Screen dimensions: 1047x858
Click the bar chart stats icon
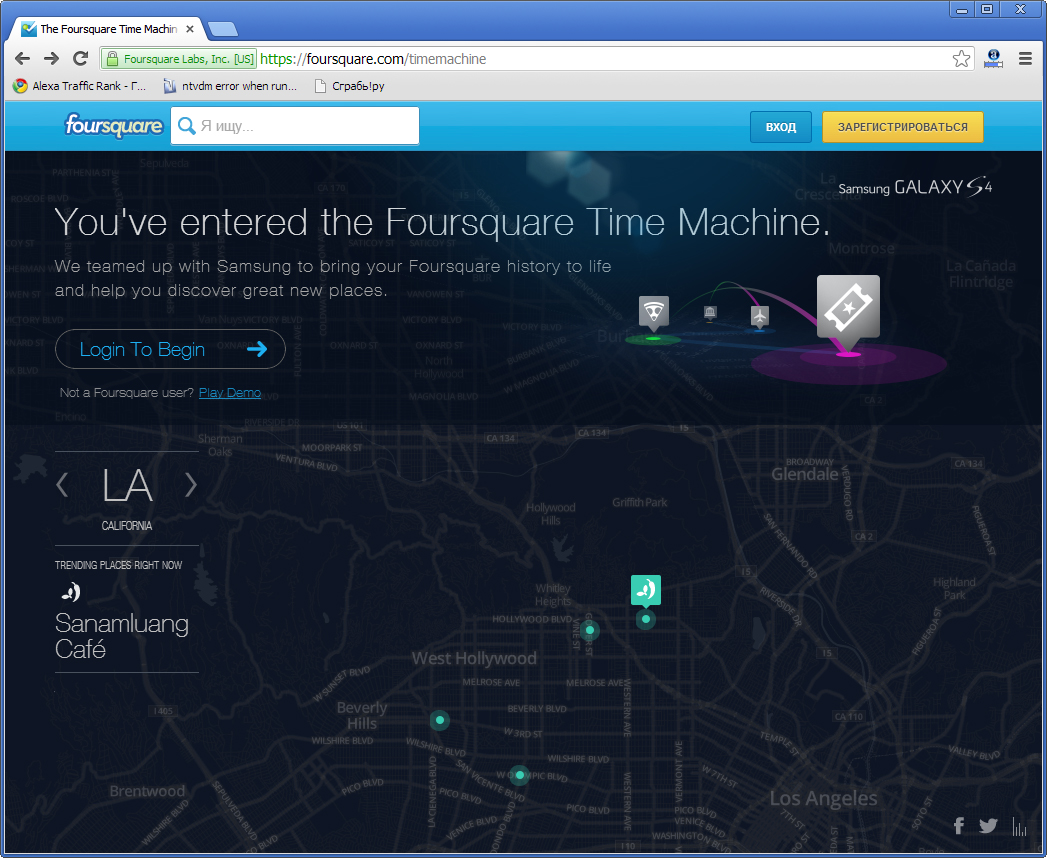pyautogui.click(x=1020, y=827)
